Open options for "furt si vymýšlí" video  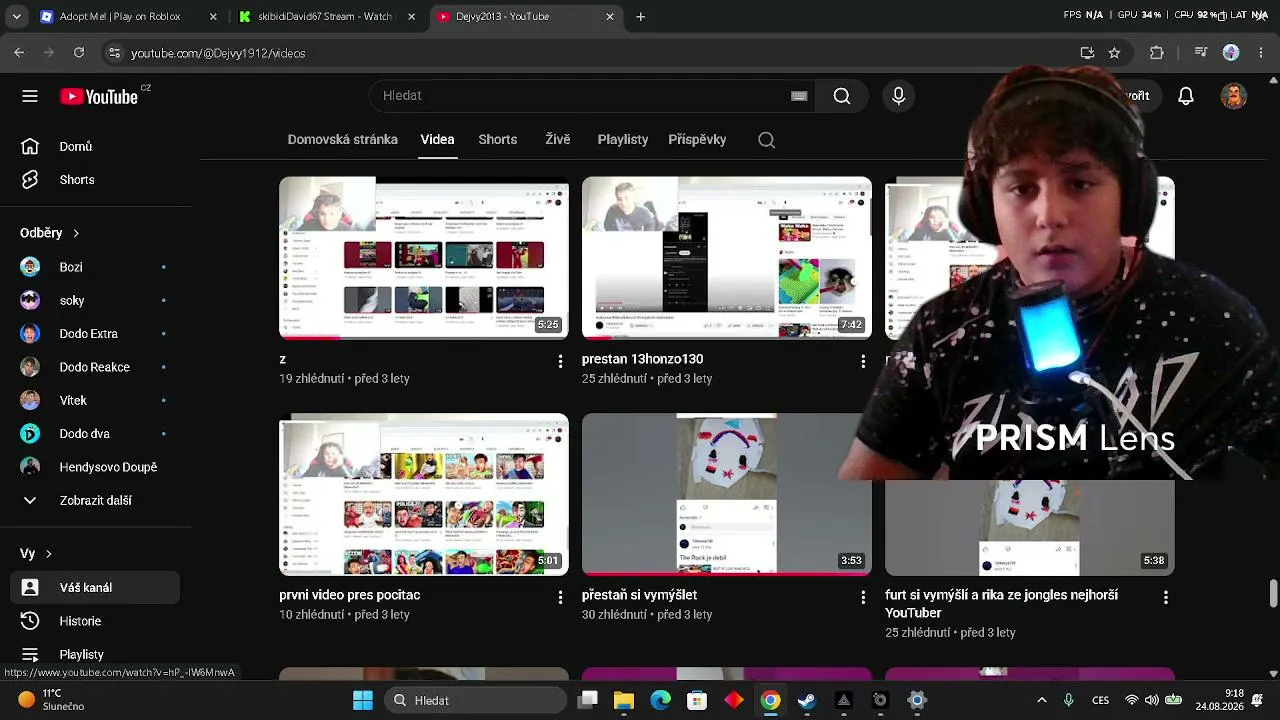coord(1166,597)
